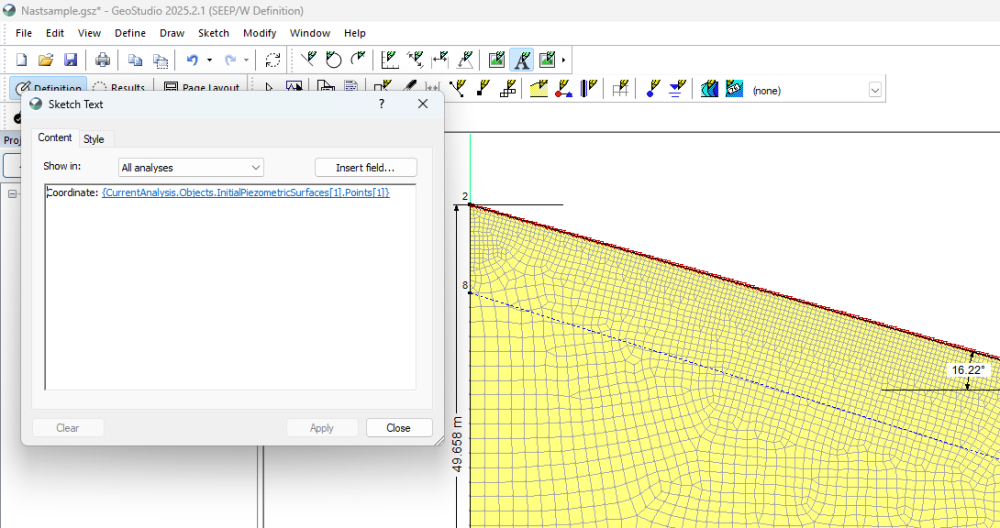
Task: Select the Sketch Lines tool
Action: pyautogui.click(x=309, y=60)
